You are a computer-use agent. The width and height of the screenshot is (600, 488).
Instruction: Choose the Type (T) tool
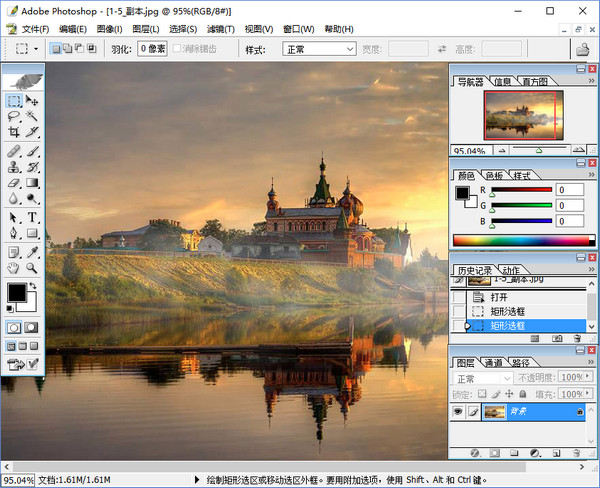tap(32, 218)
